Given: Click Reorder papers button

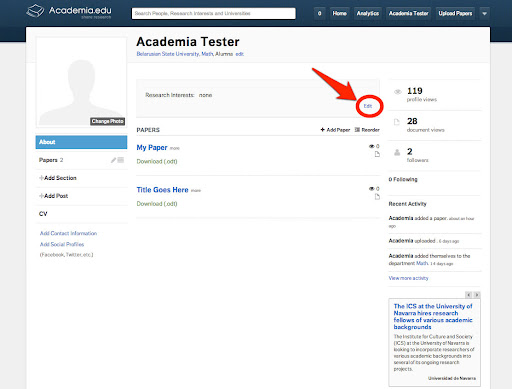Looking at the screenshot, I should coord(367,130).
